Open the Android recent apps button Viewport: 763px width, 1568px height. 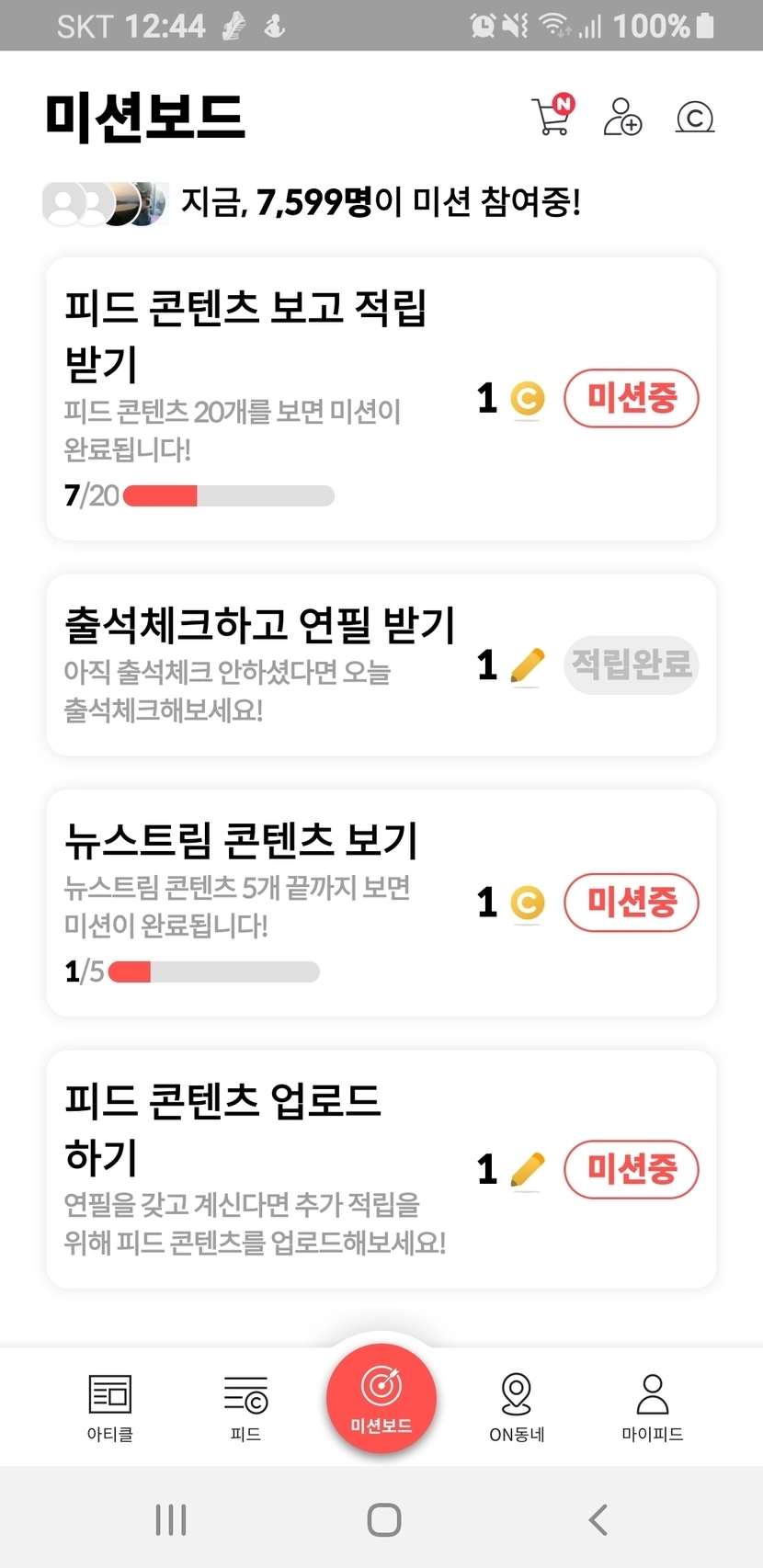171,1519
